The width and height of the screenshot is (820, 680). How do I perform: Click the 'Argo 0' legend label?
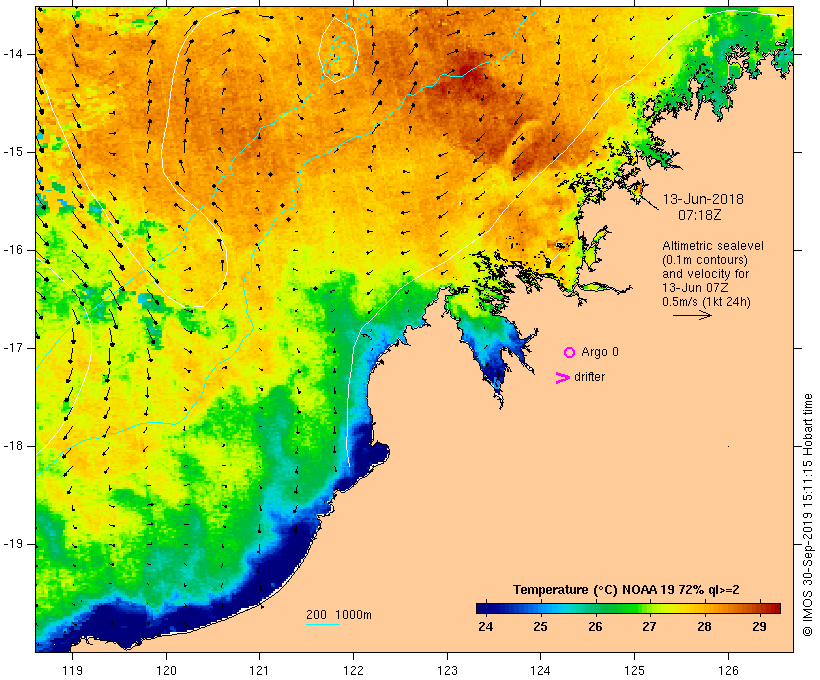600,352
